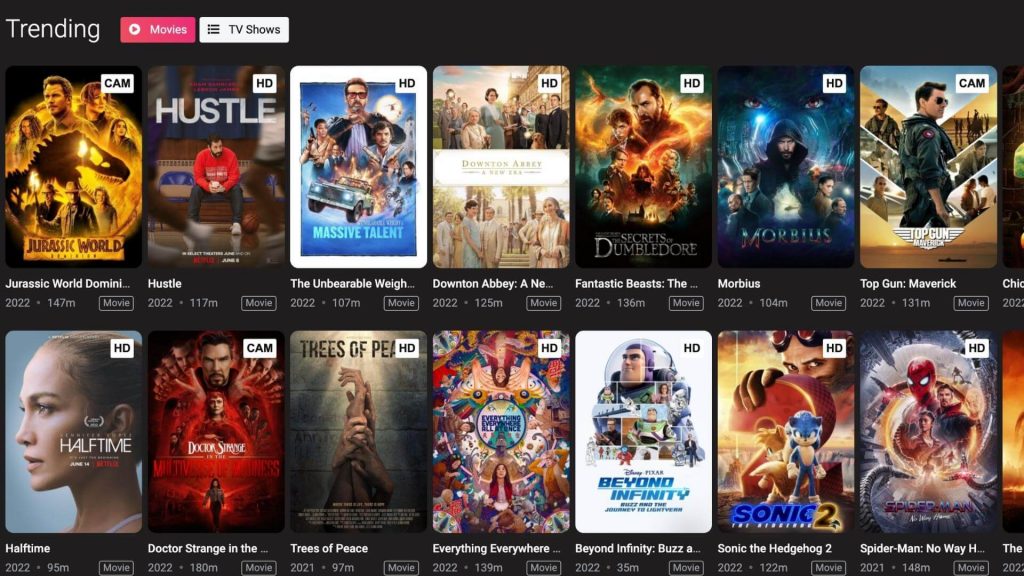1024x576 pixels.
Task: Click the title link 'Jurassic World Domini...'
Action: click(x=67, y=283)
